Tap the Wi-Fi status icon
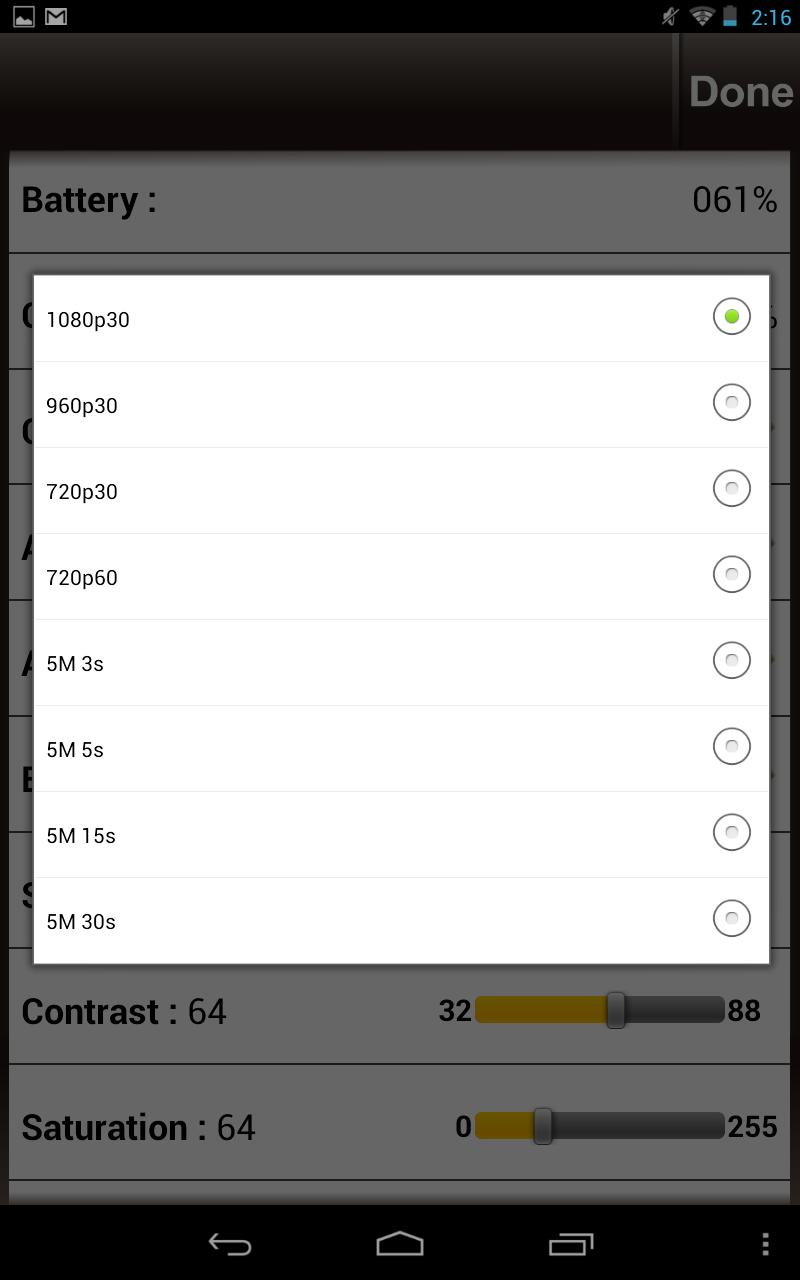This screenshot has height=1280, width=800. point(701,16)
